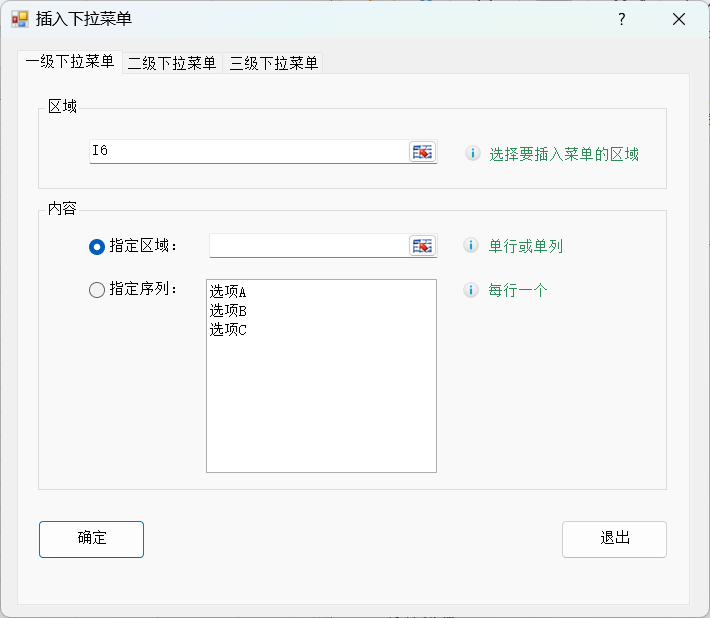This screenshot has width=710, height=618.
Task: Open the 一级下拉菜单 tab
Action: [70, 62]
